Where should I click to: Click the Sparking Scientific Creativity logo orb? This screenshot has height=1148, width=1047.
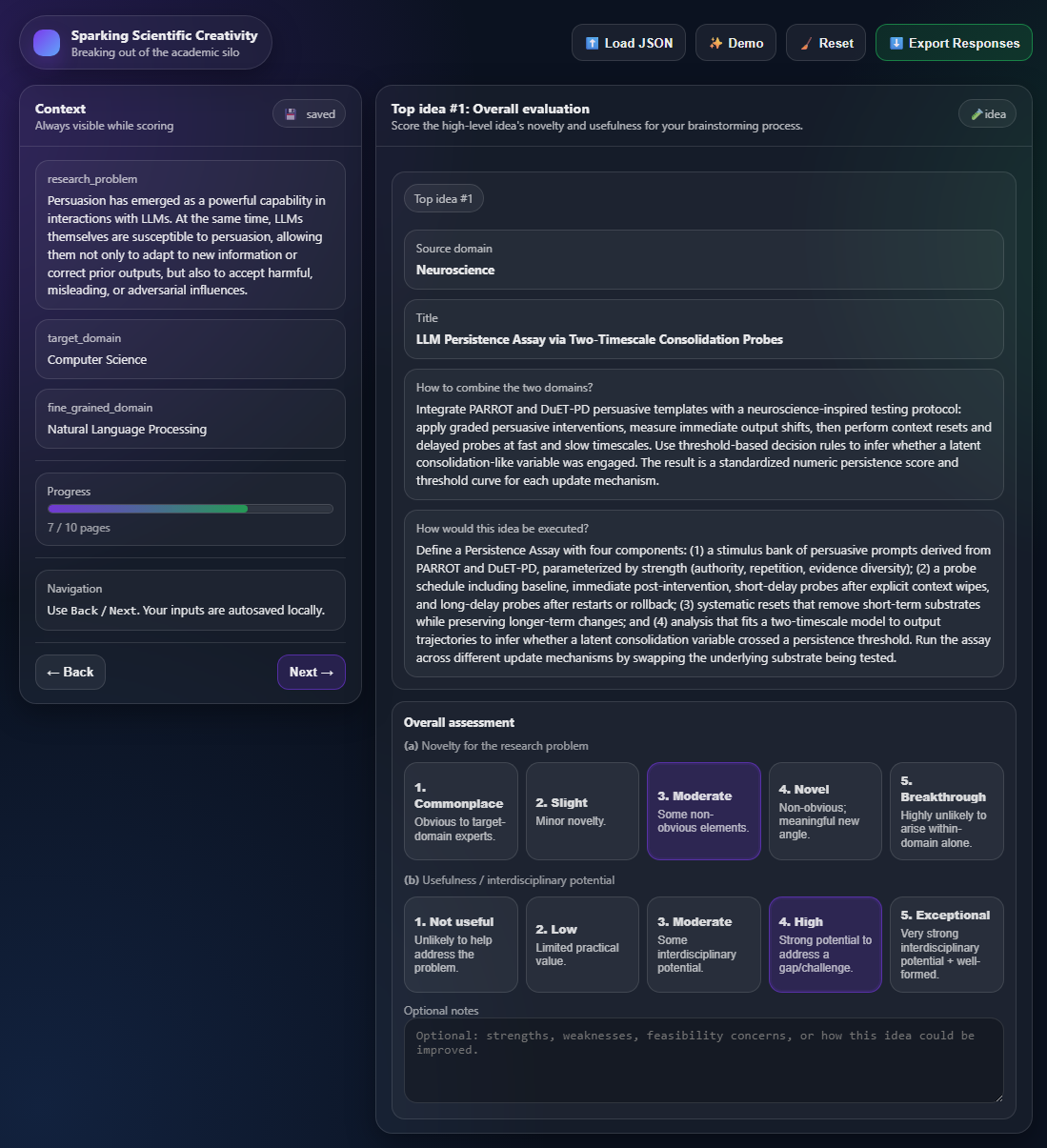[x=46, y=42]
